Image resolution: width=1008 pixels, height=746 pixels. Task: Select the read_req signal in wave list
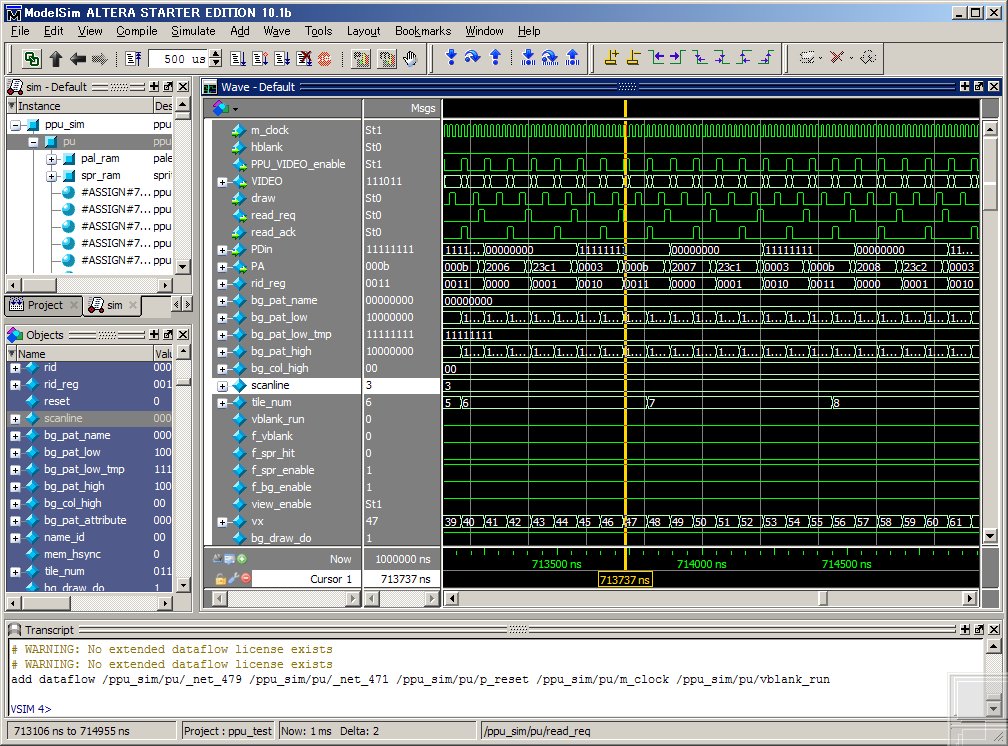(x=273, y=215)
